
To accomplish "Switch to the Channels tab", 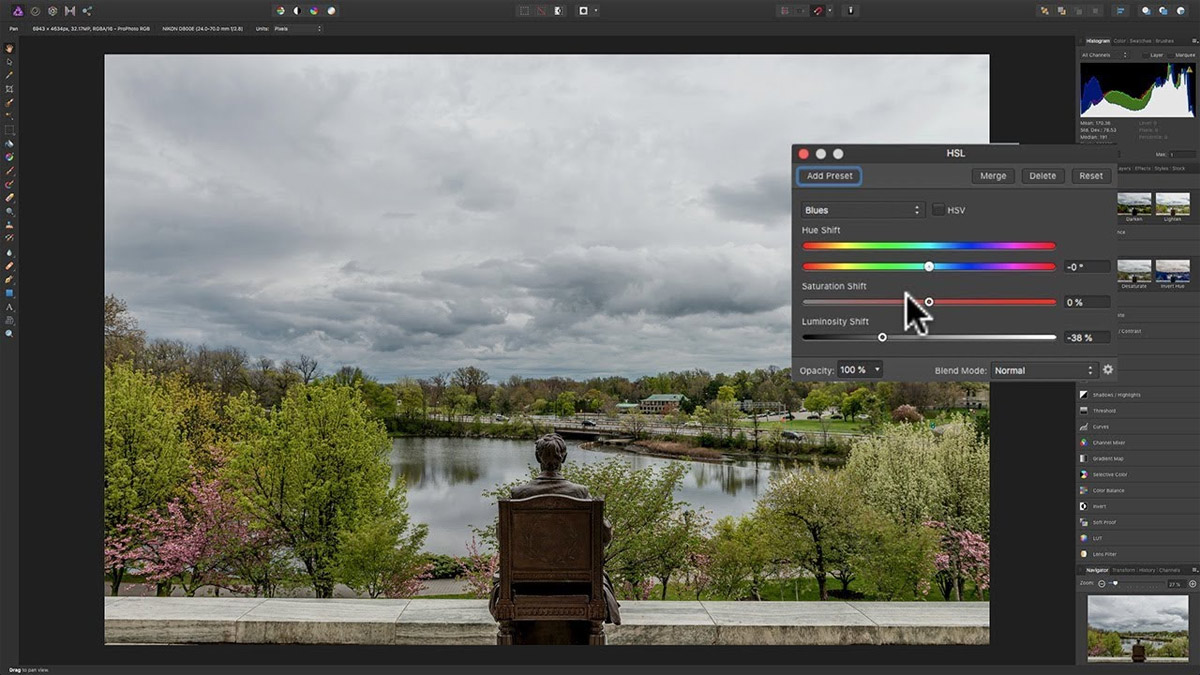I will coord(1169,570).
